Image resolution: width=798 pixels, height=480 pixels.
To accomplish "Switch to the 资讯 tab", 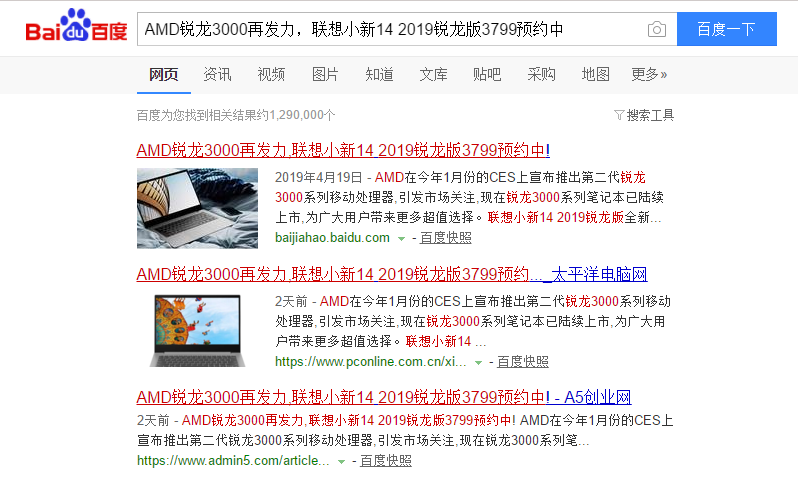I will tap(217, 75).
